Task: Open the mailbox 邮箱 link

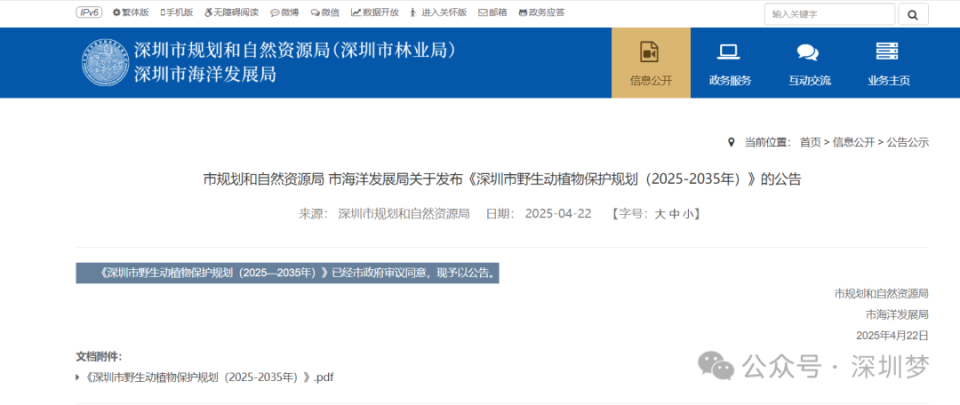Action: click(x=492, y=12)
